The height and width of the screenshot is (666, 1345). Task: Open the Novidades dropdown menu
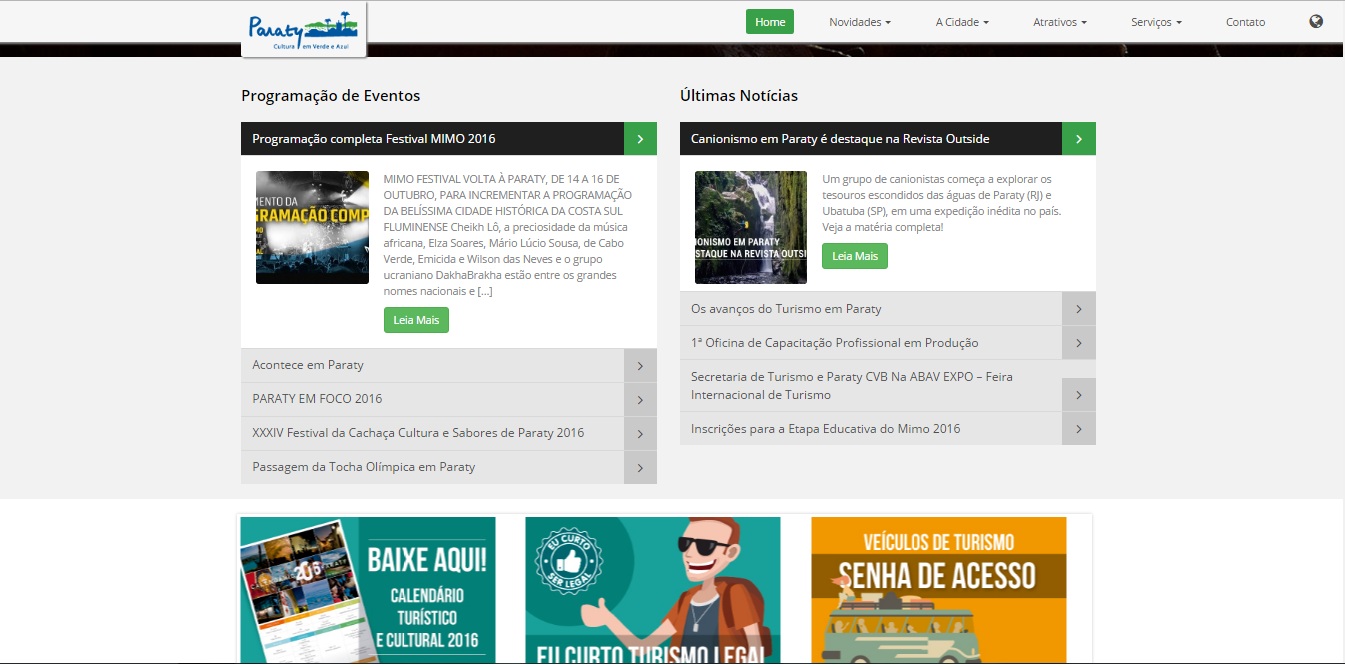pos(859,22)
